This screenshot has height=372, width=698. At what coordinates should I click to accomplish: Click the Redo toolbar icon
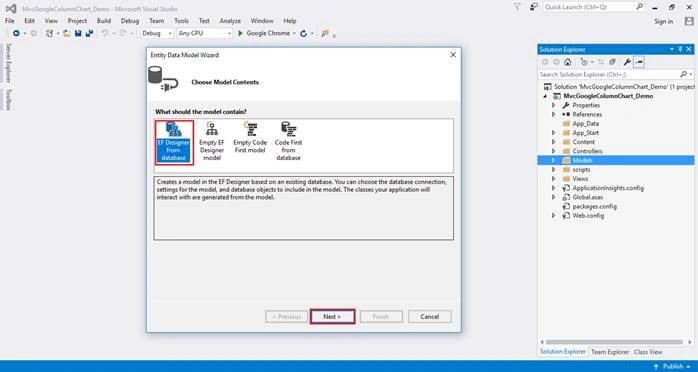point(123,33)
